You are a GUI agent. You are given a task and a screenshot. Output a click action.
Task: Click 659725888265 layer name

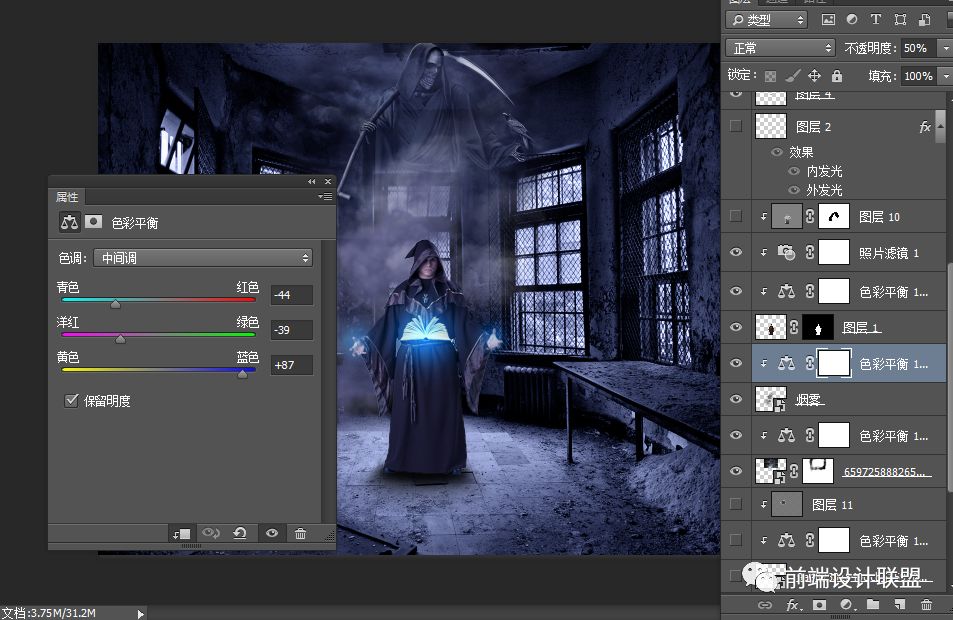pyautogui.click(x=887, y=472)
